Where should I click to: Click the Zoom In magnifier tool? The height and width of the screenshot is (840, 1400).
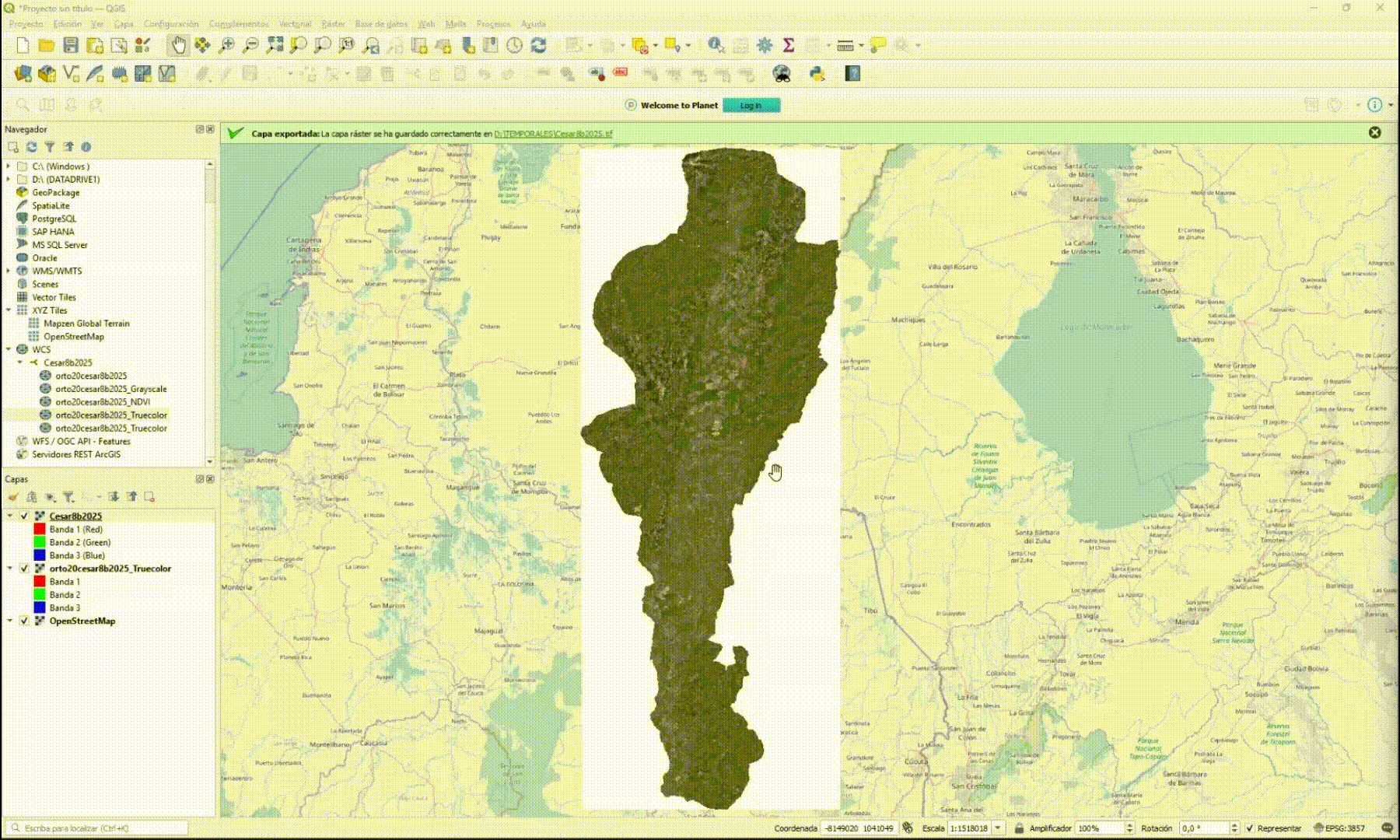tap(226, 45)
